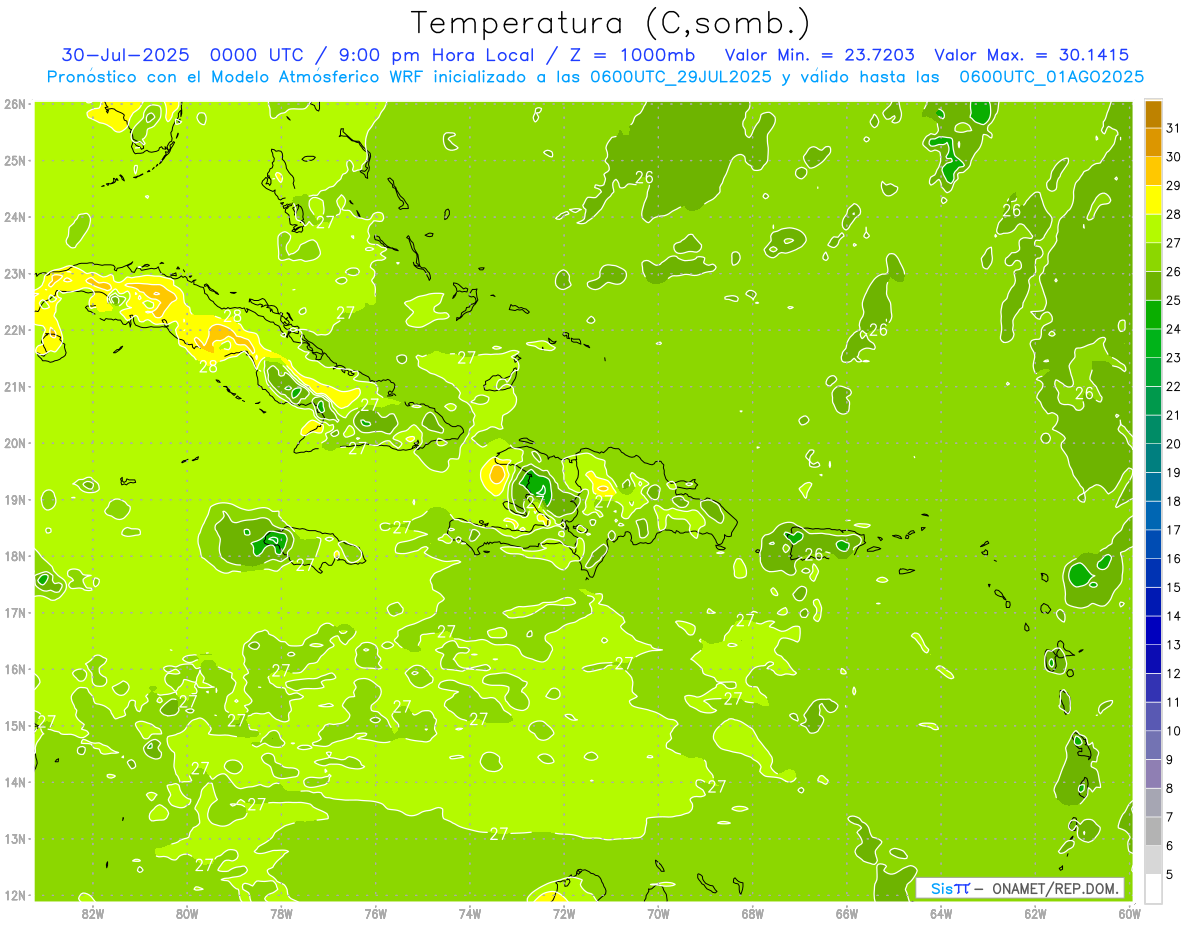Screen dimensions: 1200x927
Task: Click the green legend band between 23 and 24
Action: click(1153, 343)
